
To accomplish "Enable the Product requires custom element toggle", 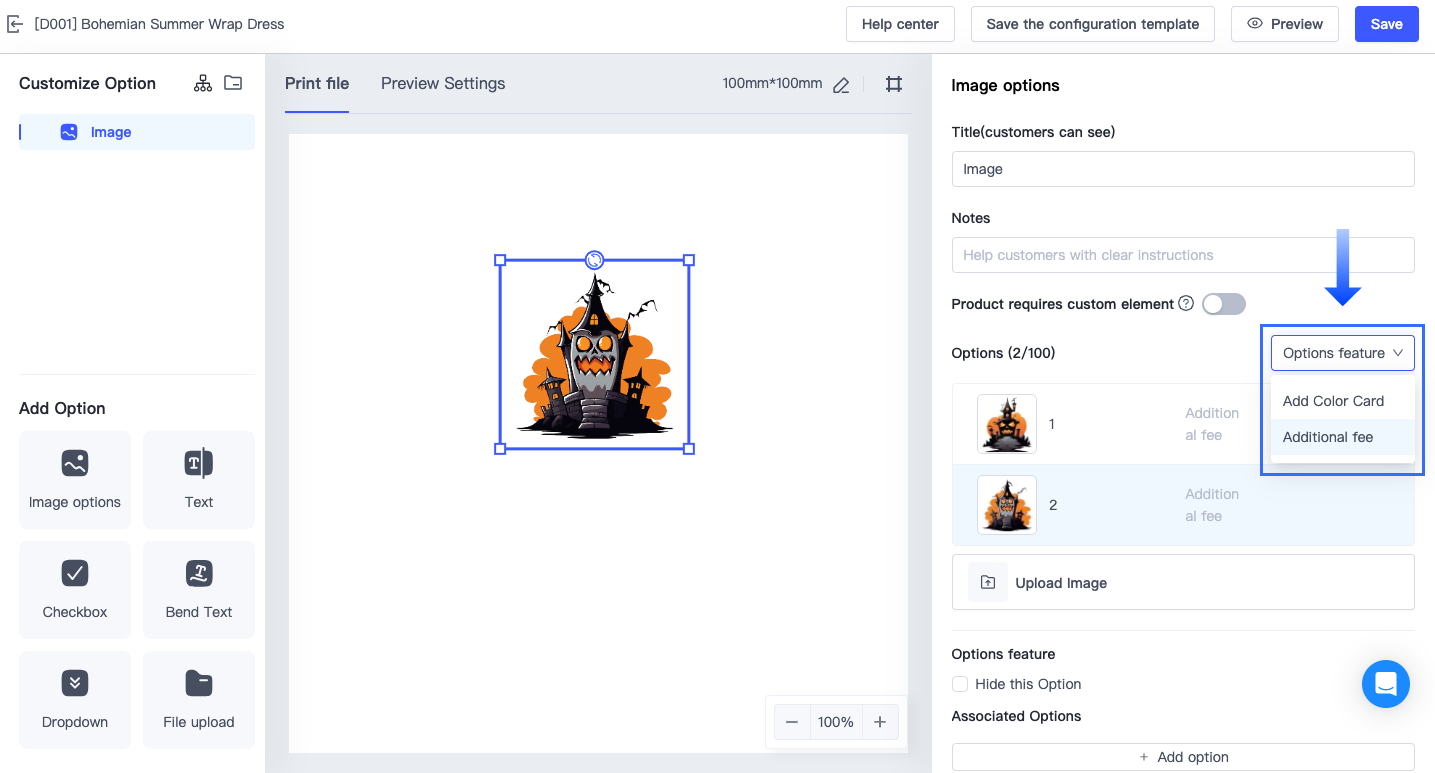I will [1223, 303].
